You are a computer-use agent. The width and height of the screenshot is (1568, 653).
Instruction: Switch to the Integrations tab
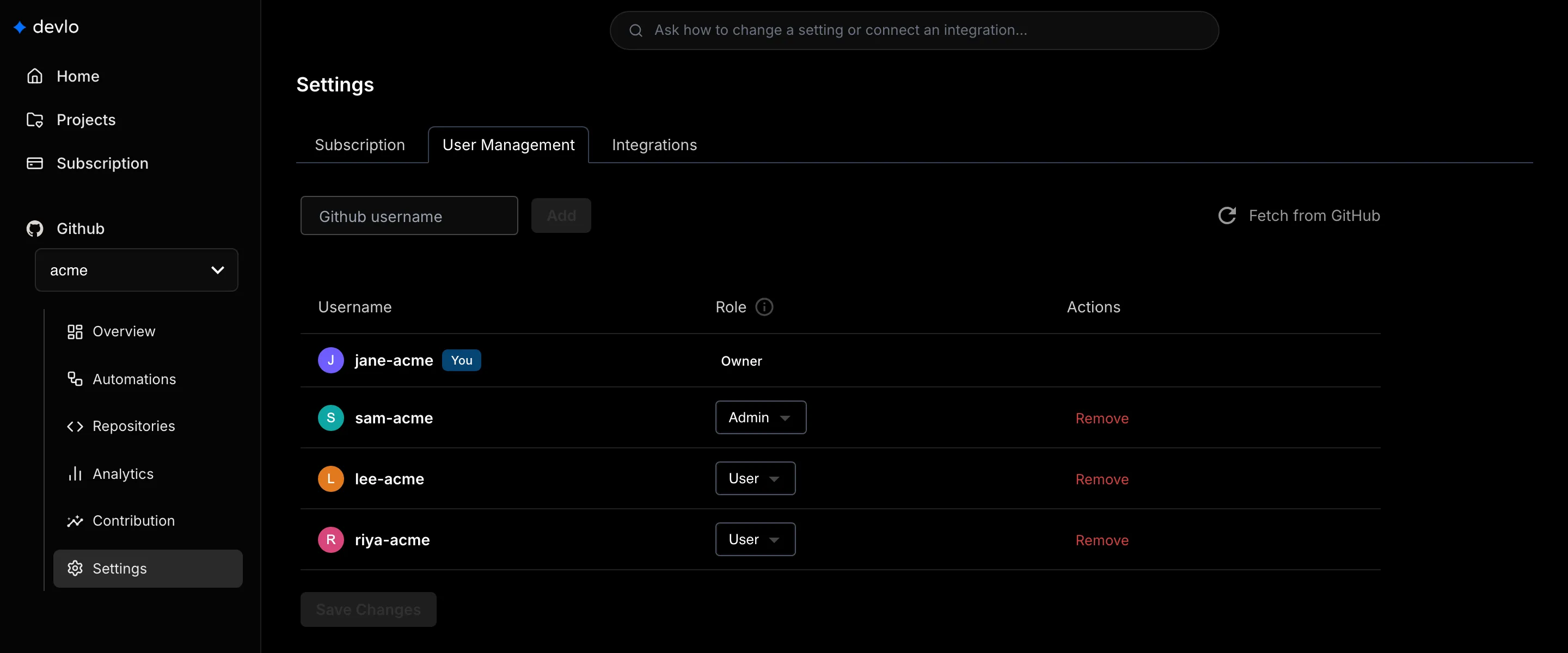pyautogui.click(x=654, y=145)
